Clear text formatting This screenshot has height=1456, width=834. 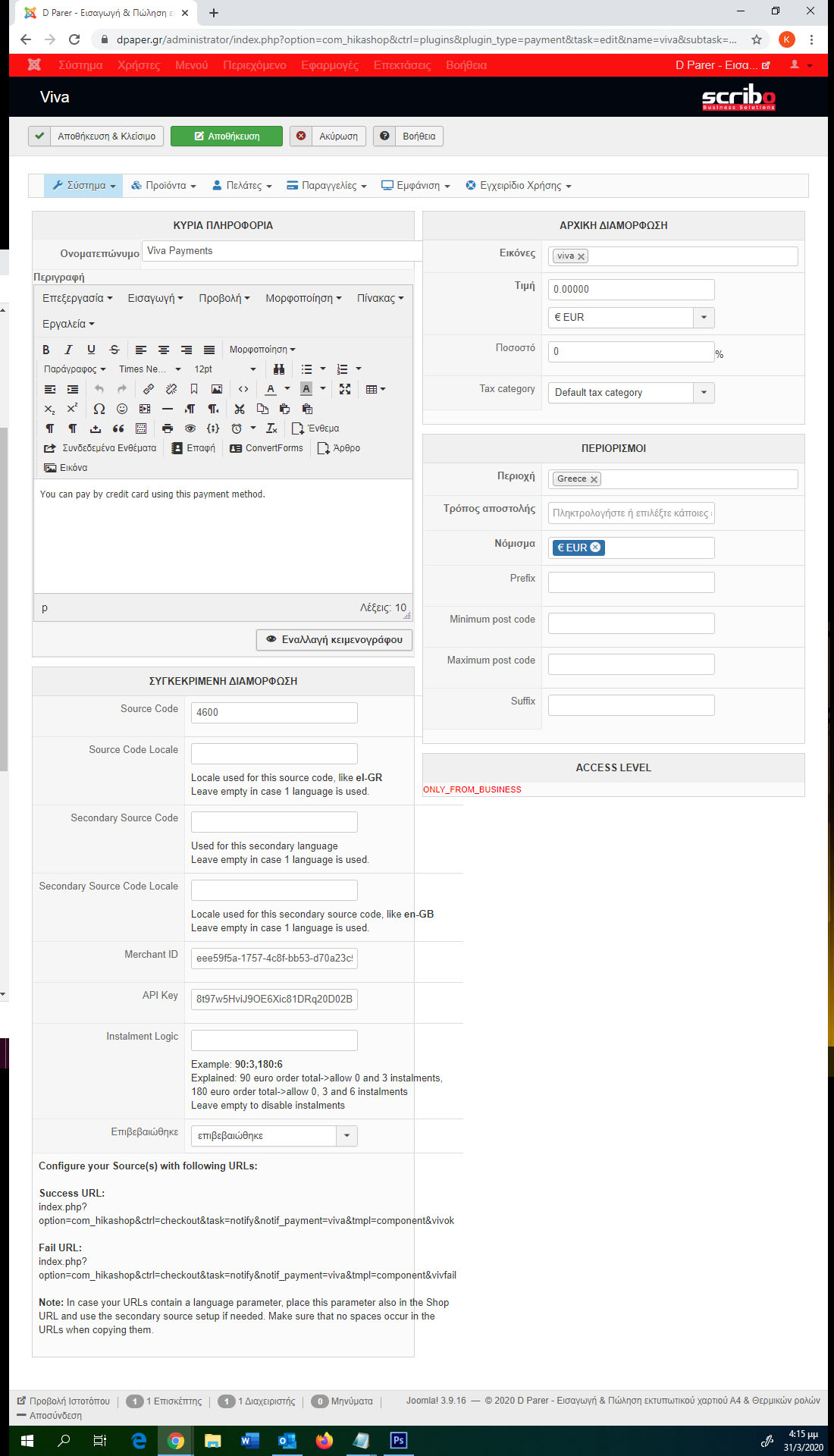pos(271,428)
